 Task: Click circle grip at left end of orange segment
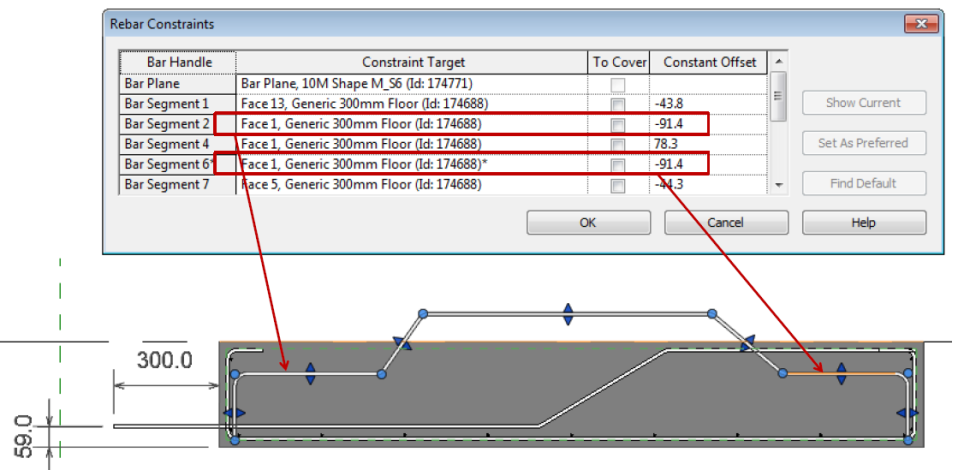tap(783, 373)
